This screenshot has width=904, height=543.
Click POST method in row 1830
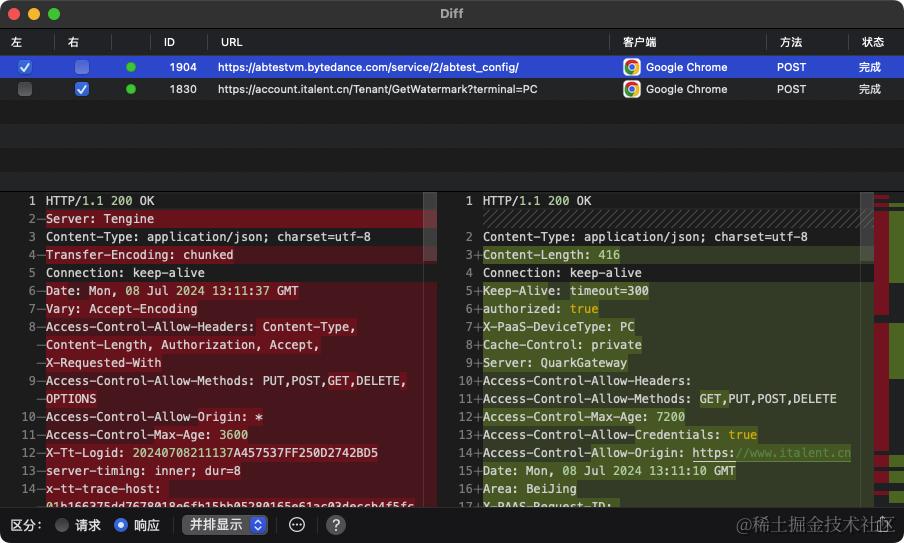[x=791, y=89]
